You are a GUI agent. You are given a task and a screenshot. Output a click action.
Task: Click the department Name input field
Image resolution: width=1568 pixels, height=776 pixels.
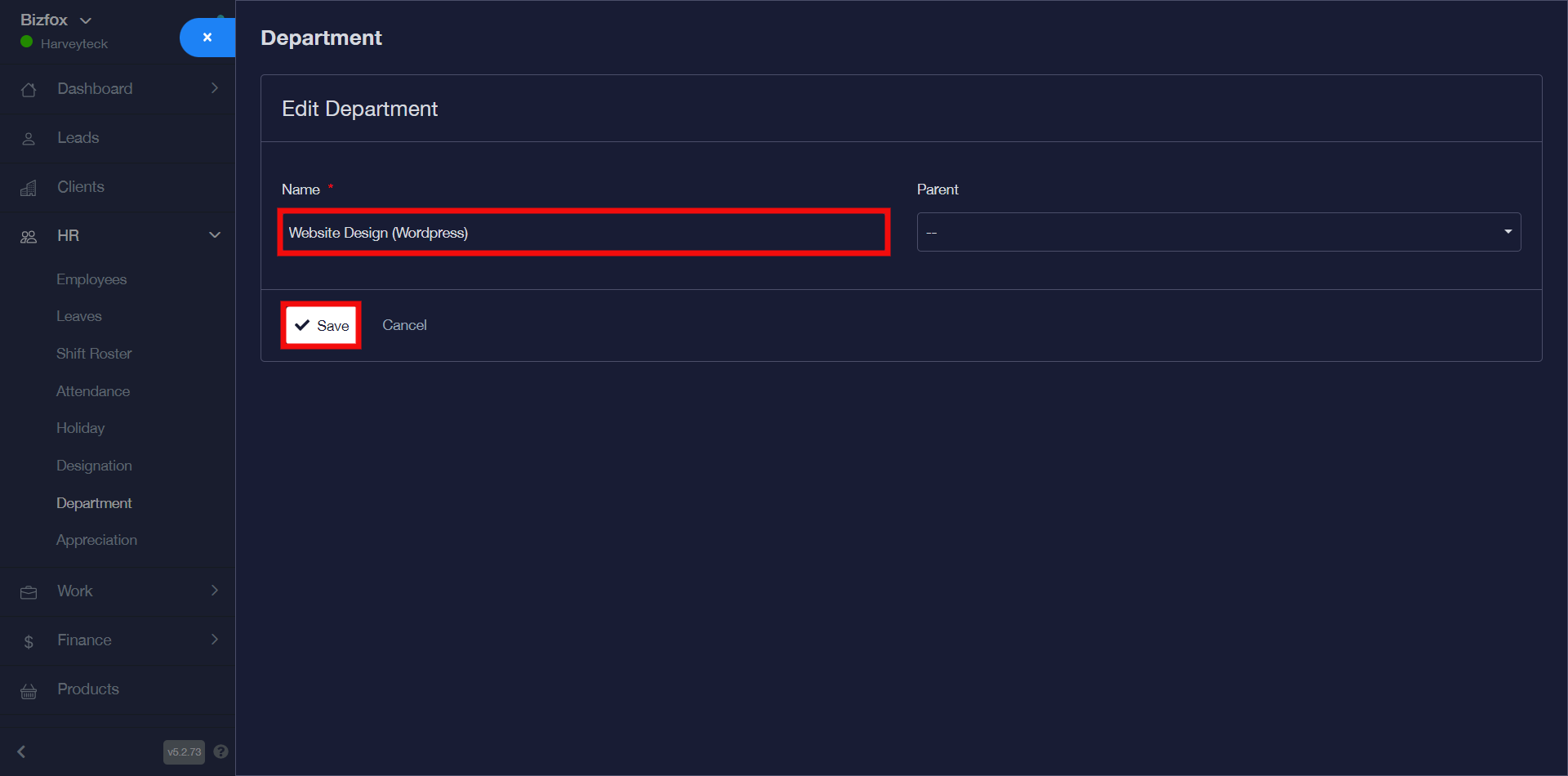[583, 233]
